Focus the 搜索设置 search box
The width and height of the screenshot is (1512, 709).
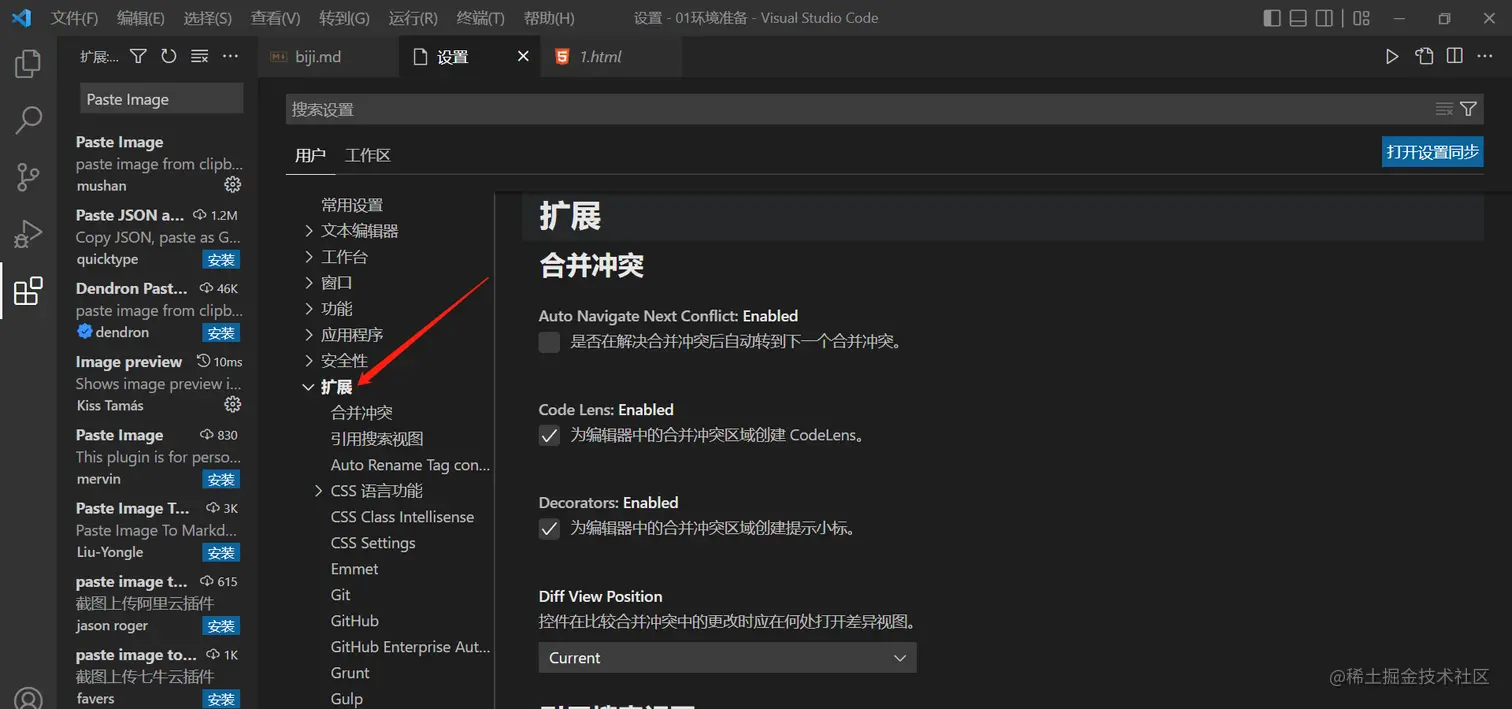tap(860, 109)
